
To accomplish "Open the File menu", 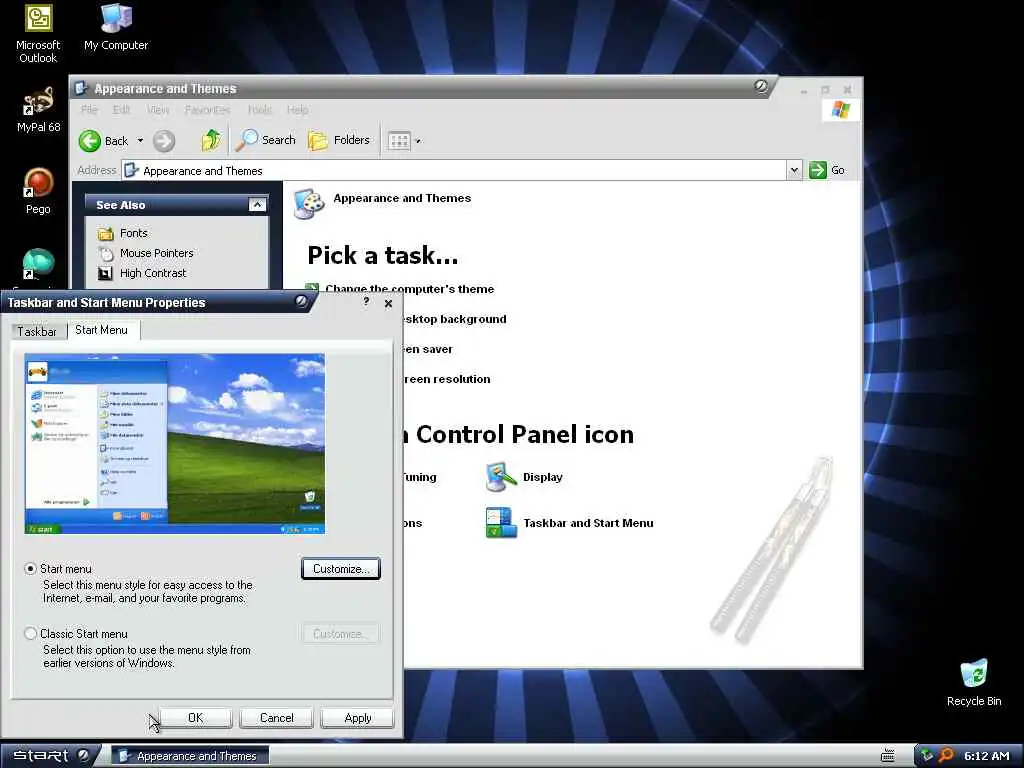I will point(89,110).
